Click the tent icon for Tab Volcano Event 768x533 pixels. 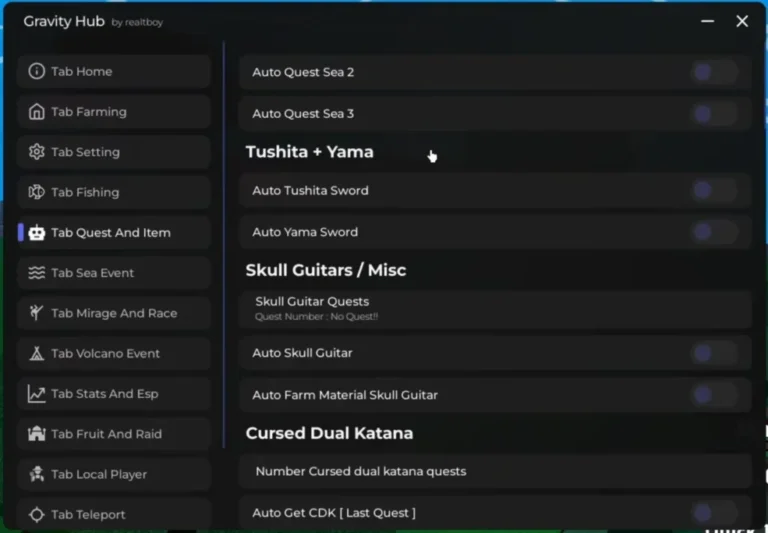[36, 353]
